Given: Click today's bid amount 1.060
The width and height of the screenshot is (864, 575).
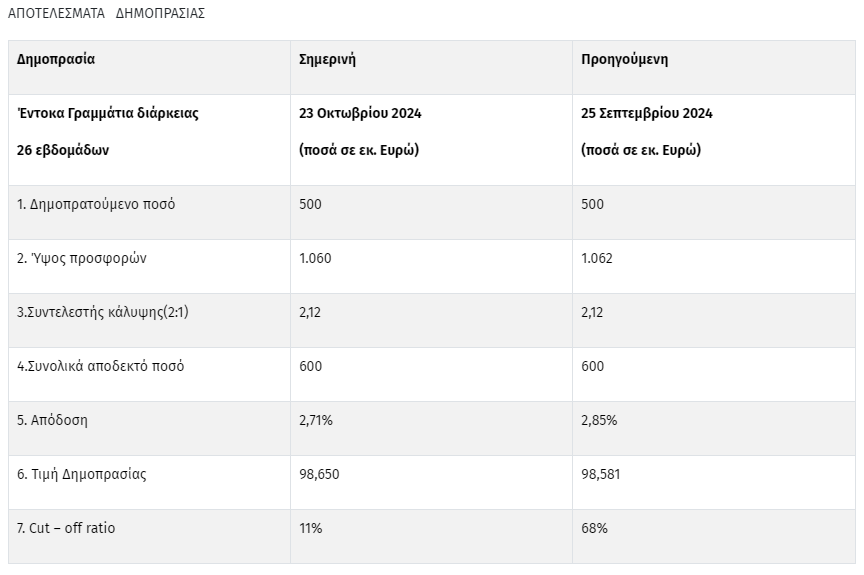Looking at the screenshot, I should [315, 258].
